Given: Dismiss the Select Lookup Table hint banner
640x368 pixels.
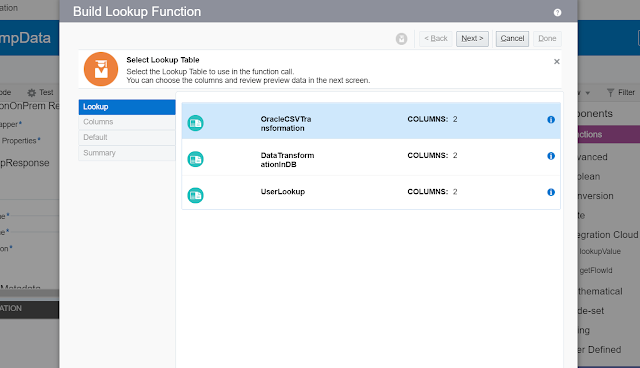Looking at the screenshot, I should (x=556, y=62).
